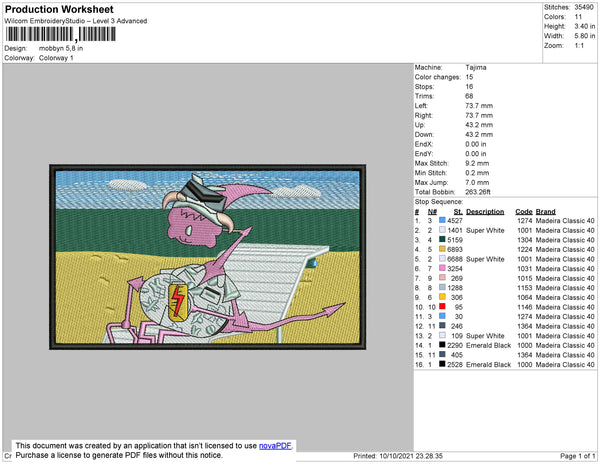
Task: Select the barcode under the worksheet title
Action: pyautogui.click(x=60, y=34)
